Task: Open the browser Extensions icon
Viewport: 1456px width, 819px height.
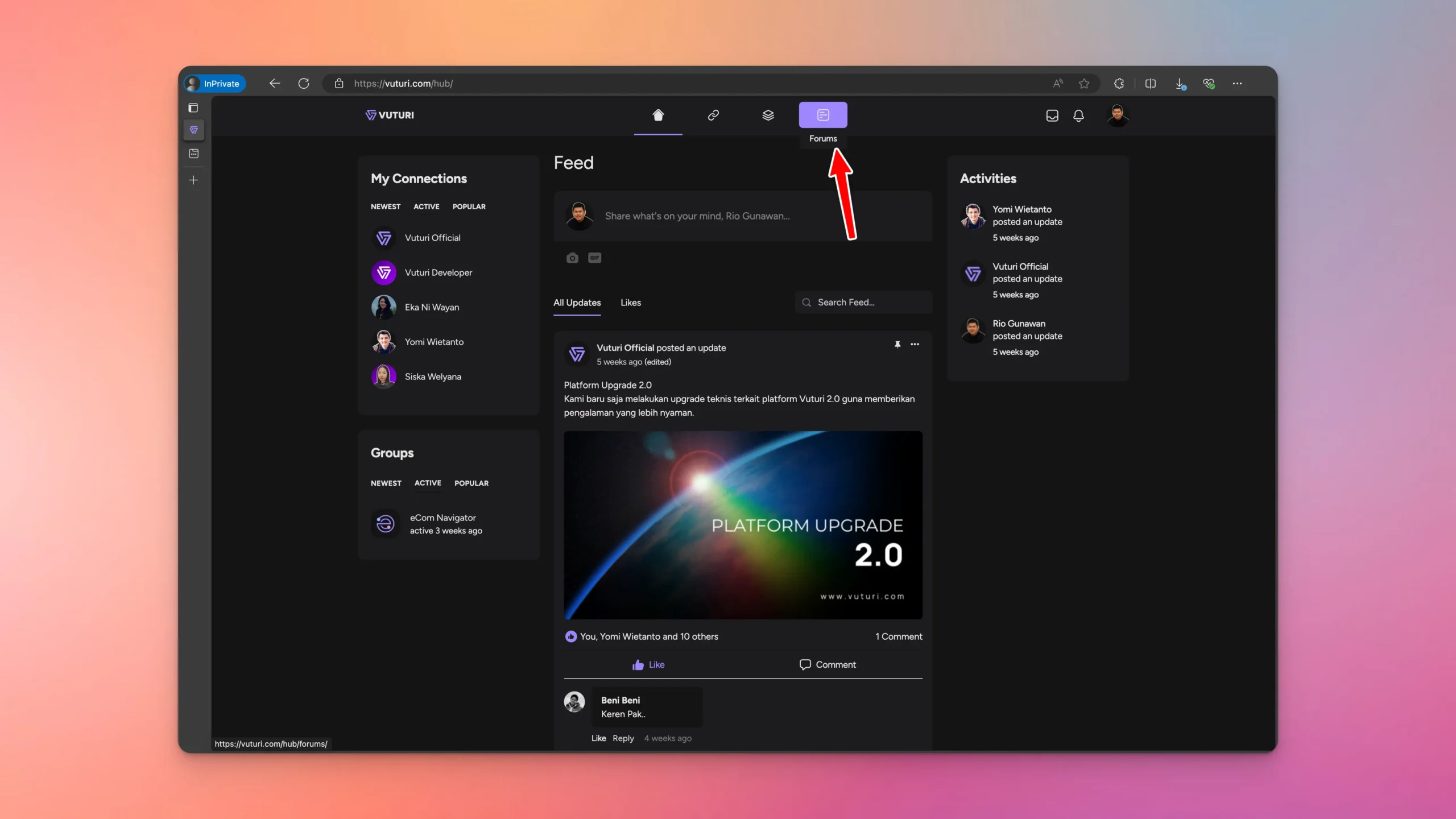Action: click(x=1119, y=84)
